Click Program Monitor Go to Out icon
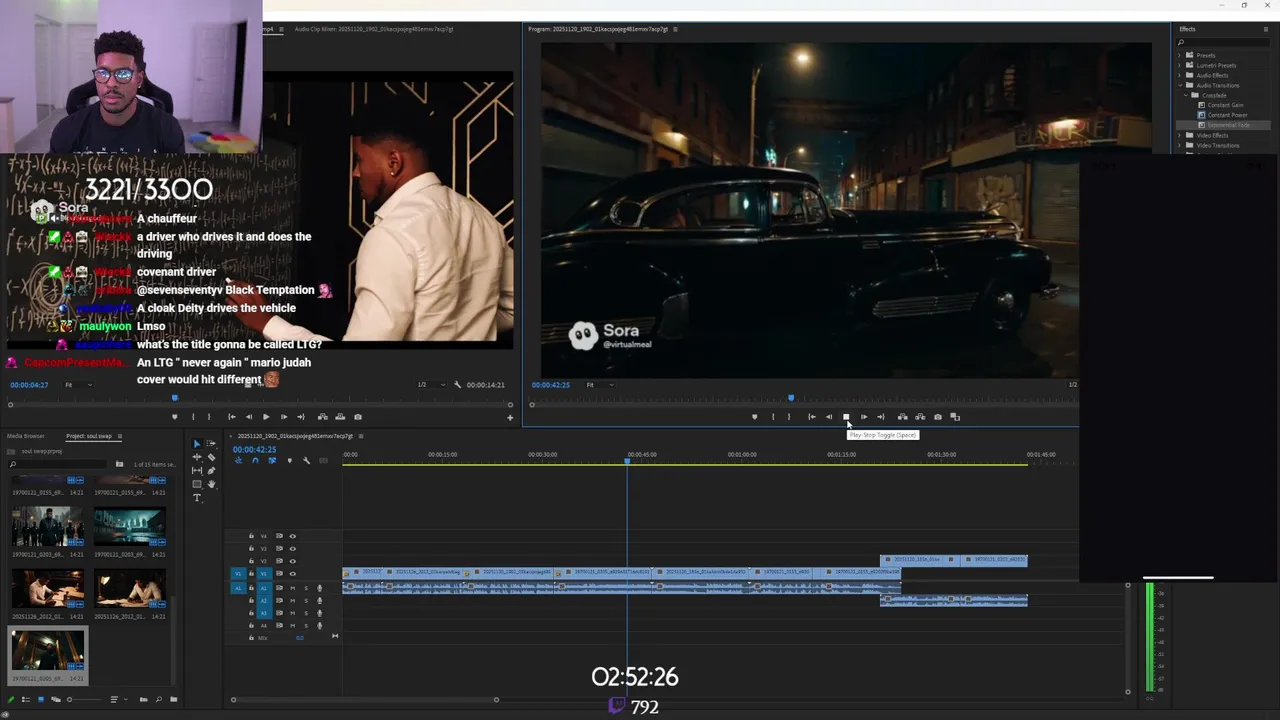Screen dimensions: 1280x720 click(881, 417)
